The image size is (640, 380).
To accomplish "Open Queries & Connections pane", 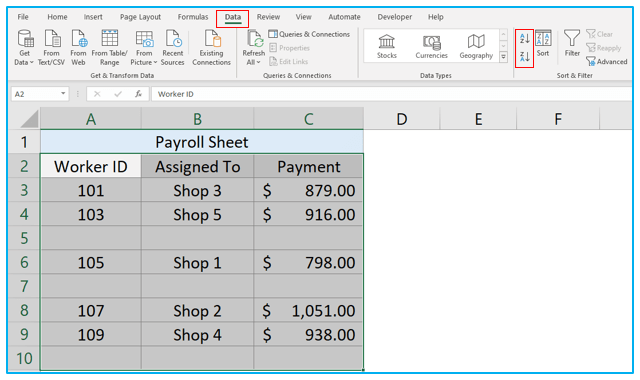I will (309, 34).
